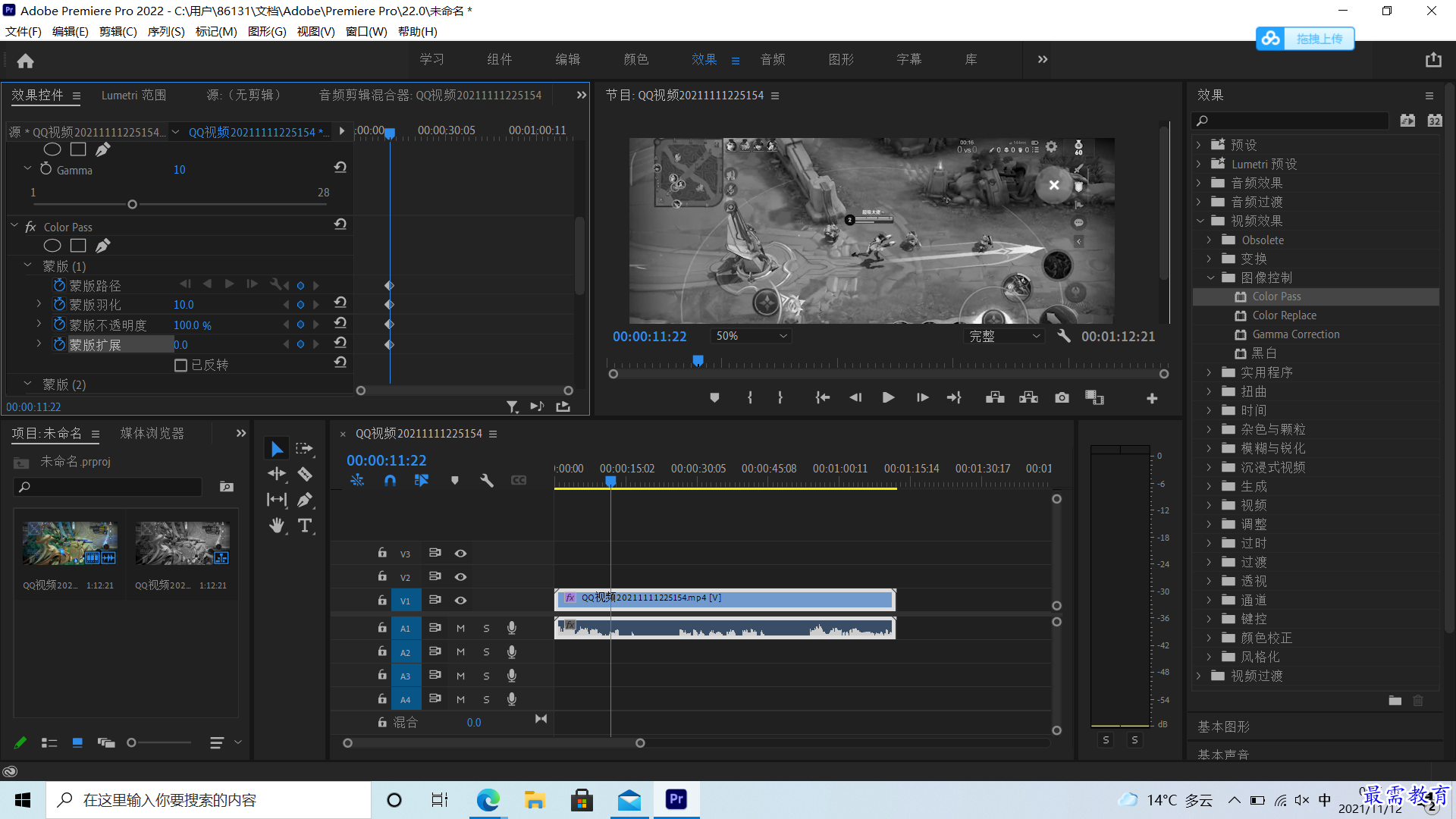Viewport: 1456px width, 819px height.
Task: Open the 窗口(W) menu
Action: point(366,31)
